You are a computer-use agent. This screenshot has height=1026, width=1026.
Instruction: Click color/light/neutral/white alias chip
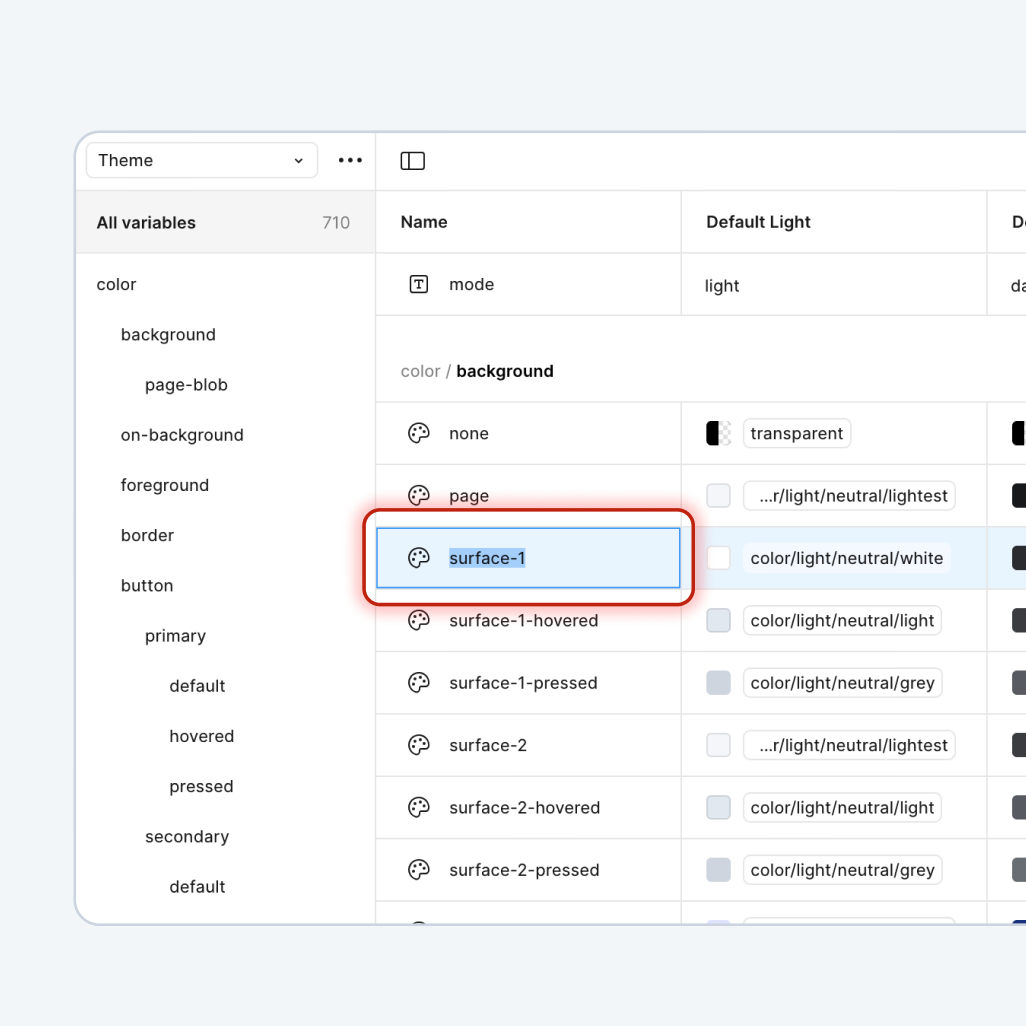click(846, 558)
